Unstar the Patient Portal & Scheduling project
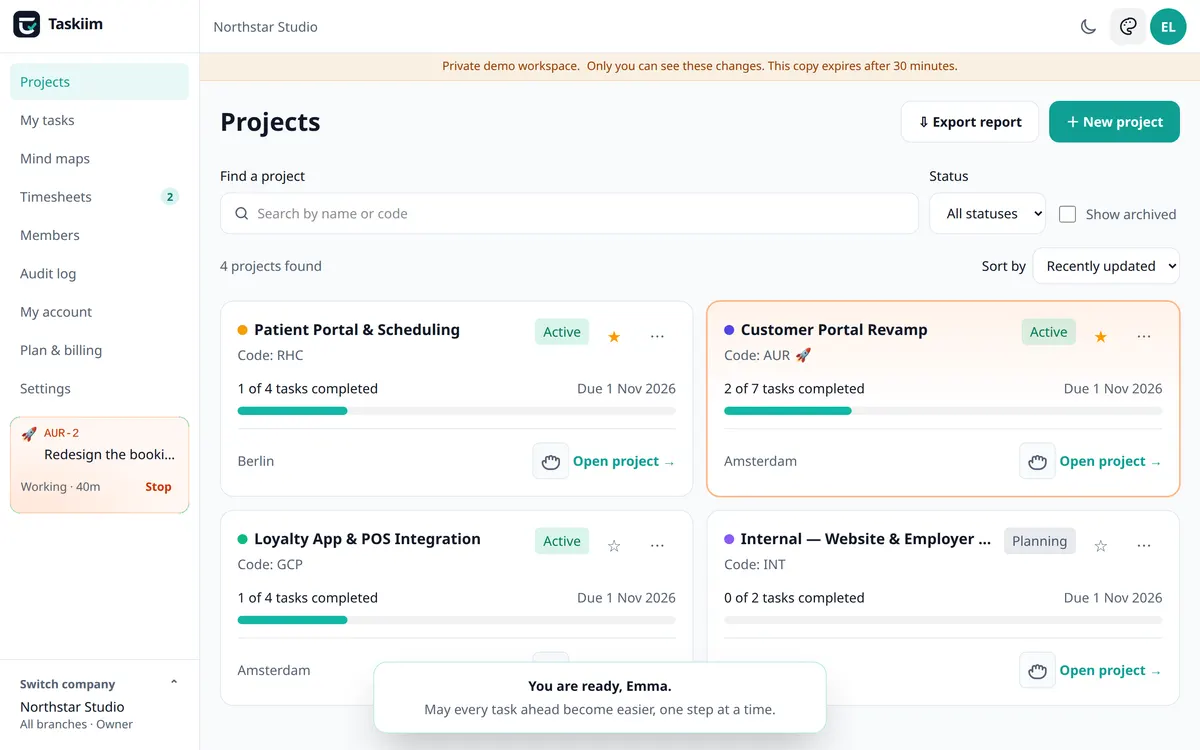The image size is (1200, 750). coord(614,337)
